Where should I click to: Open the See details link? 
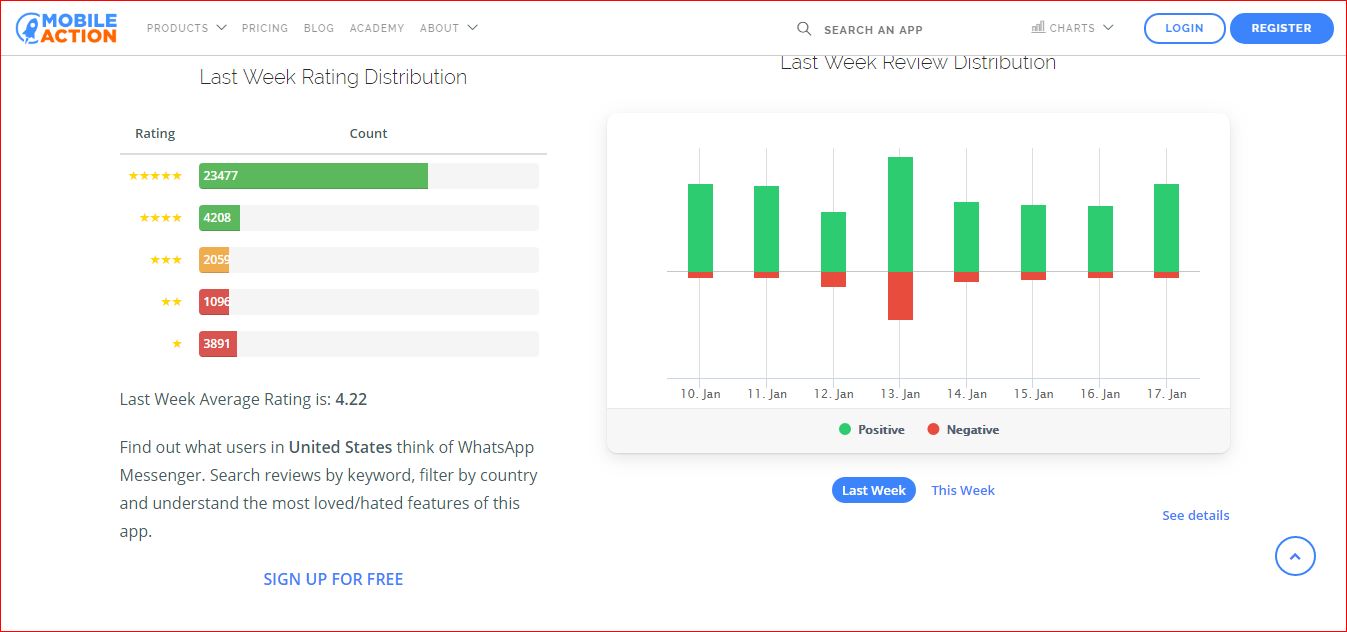point(1196,515)
